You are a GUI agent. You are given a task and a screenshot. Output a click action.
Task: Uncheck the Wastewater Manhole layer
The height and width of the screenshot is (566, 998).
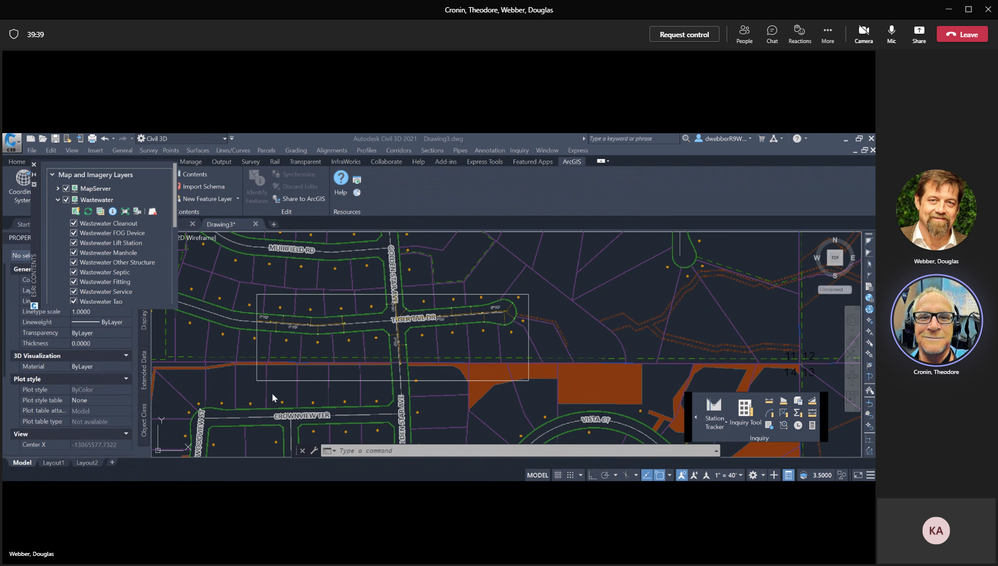(74, 253)
